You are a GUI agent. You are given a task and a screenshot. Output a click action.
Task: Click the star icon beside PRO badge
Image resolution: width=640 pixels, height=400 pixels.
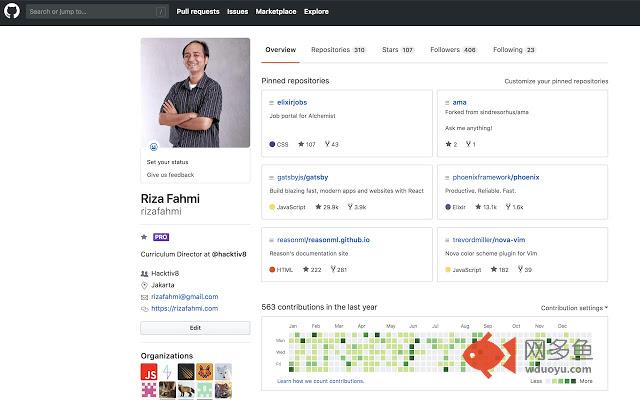tap(144, 237)
